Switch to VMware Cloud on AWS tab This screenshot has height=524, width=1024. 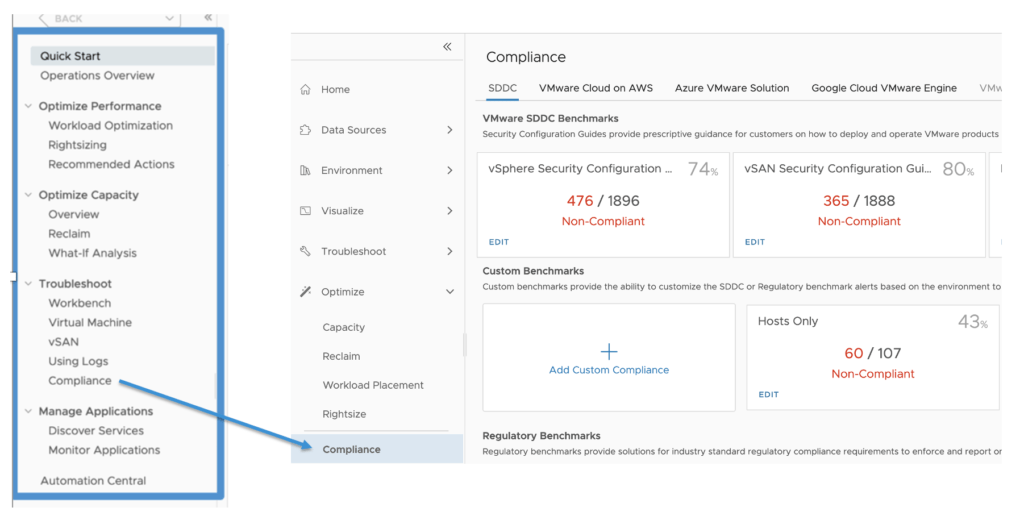[x=595, y=88]
